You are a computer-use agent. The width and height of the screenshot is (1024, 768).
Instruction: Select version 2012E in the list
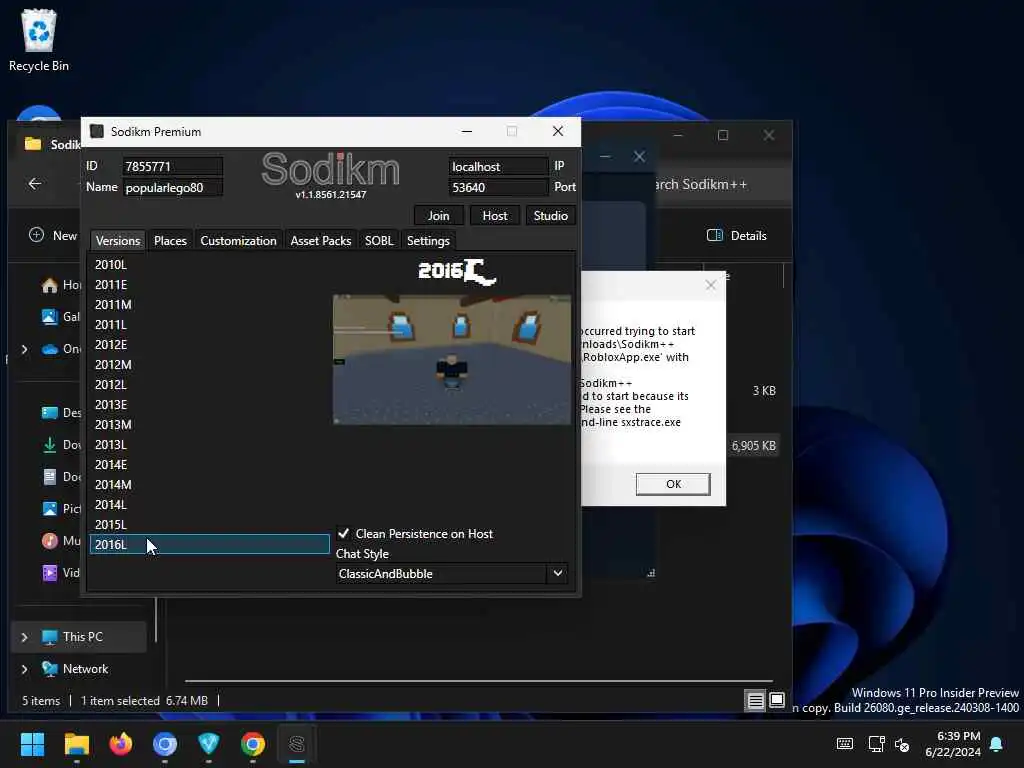(209, 344)
